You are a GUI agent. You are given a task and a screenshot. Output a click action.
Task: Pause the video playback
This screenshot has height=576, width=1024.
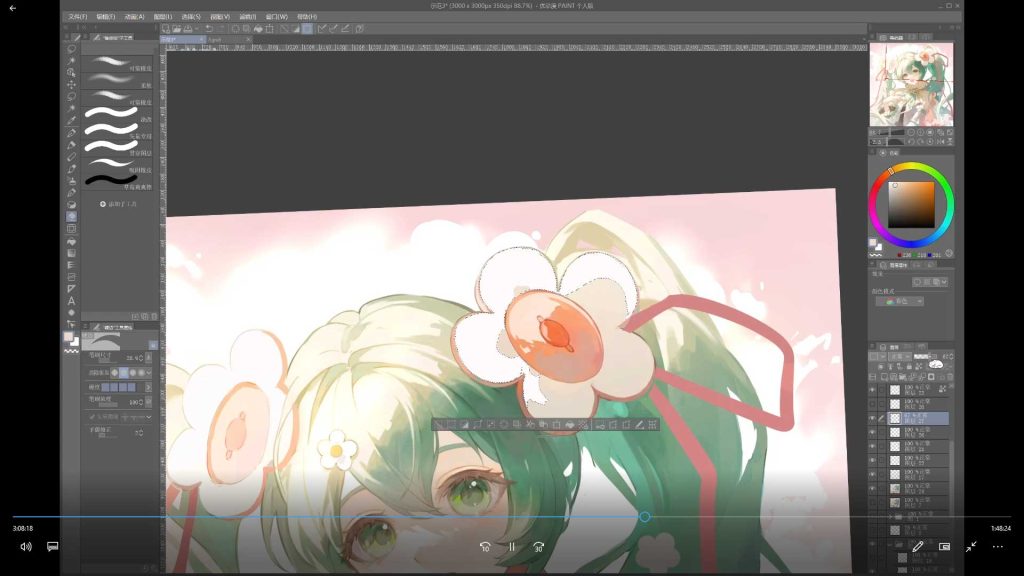coord(512,547)
